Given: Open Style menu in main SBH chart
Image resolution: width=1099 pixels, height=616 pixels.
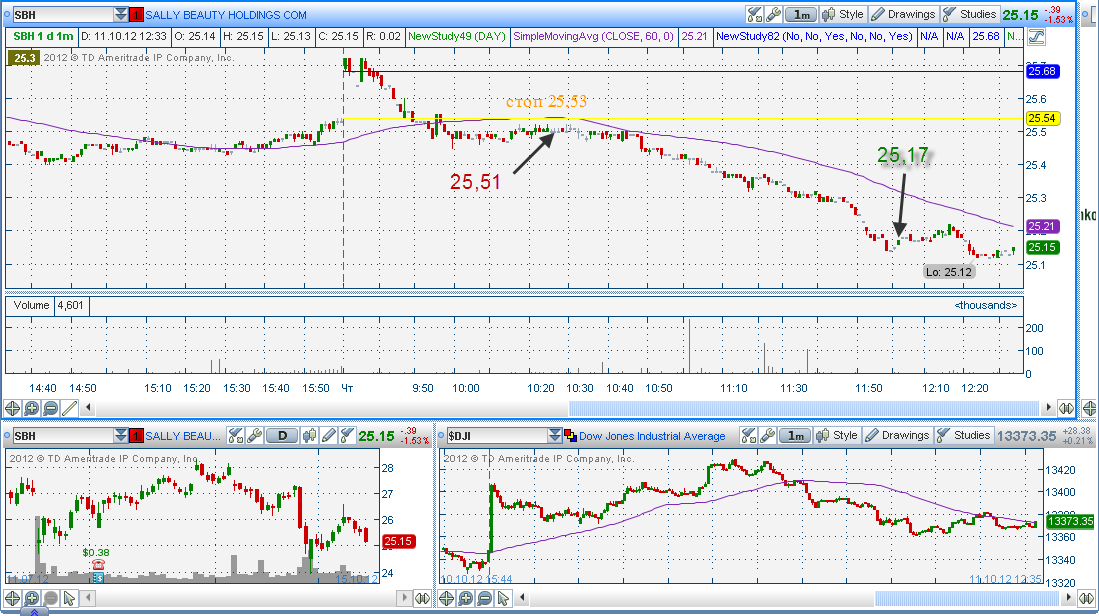Looking at the screenshot, I should (843, 14).
